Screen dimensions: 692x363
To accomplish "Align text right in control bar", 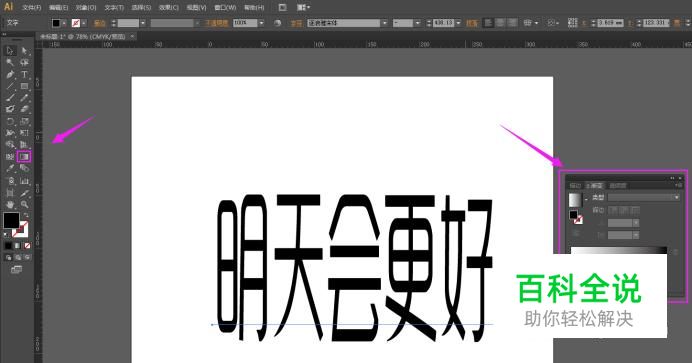I will click(512, 22).
